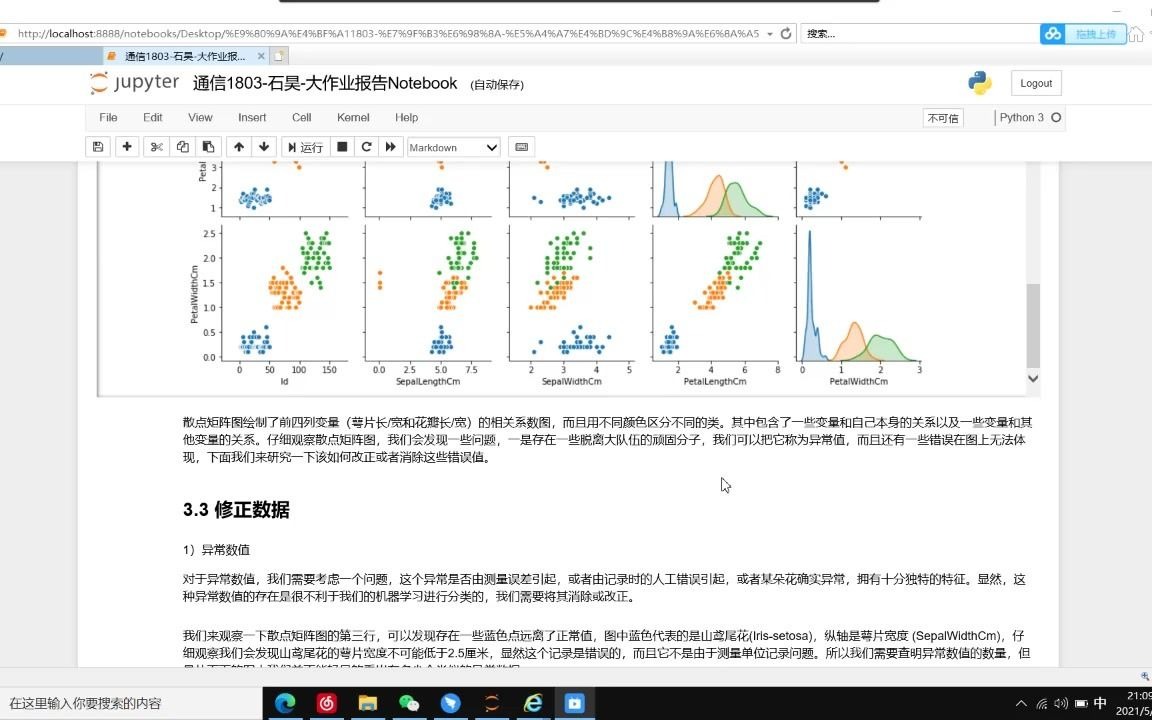Viewport: 1152px width, 720px height.
Task: Click the Logout button
Action: 1035,83
